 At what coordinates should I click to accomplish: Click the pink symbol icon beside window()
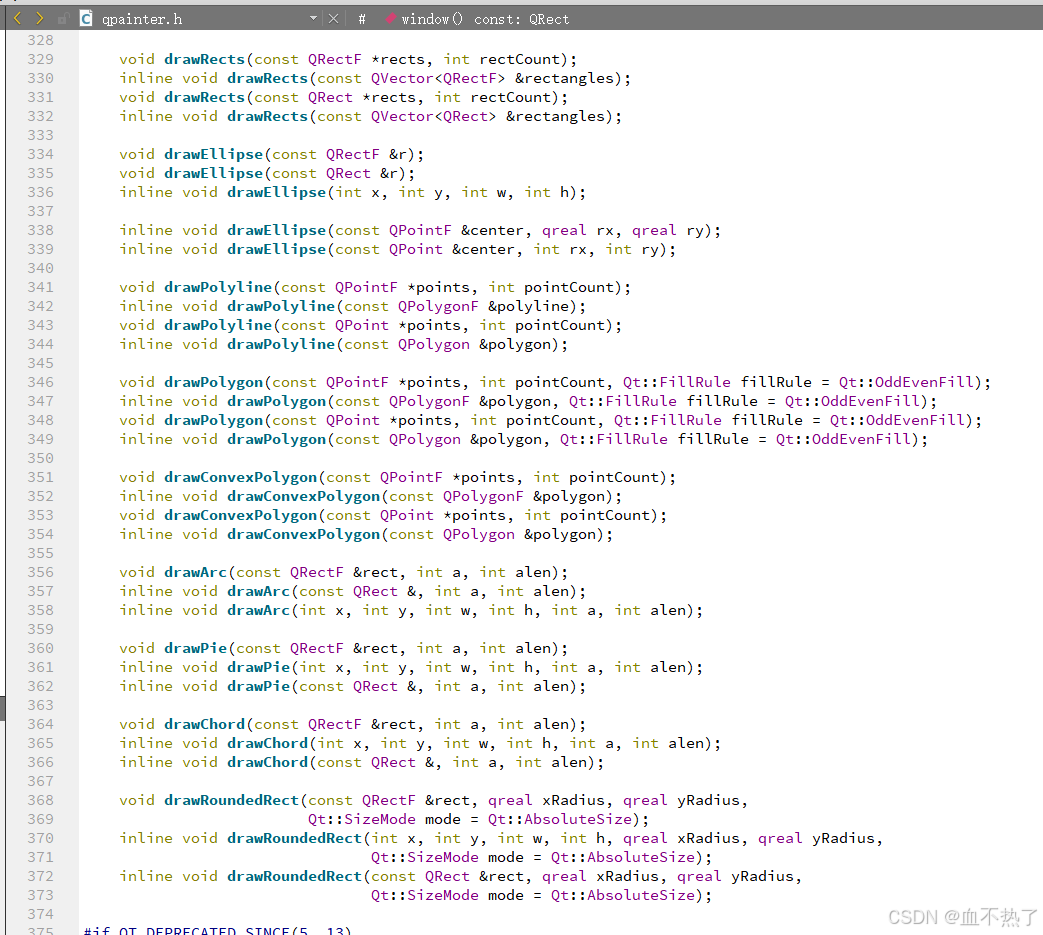click(x=391, y=19)
